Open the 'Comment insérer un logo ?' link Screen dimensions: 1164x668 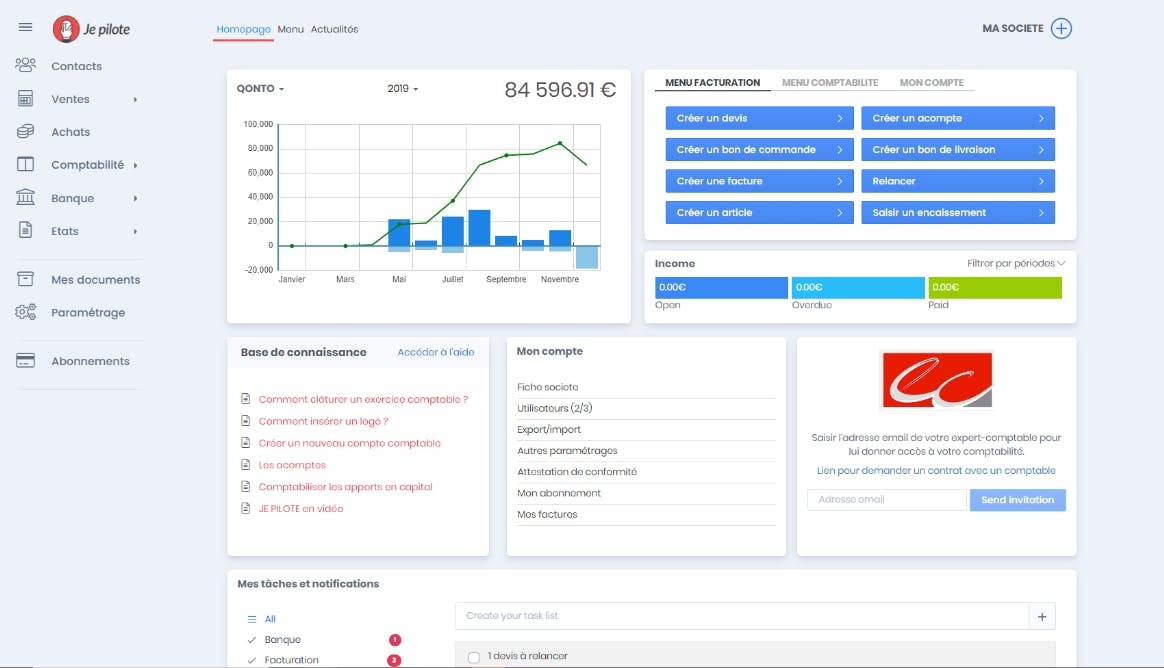click(x=323, y=422)
